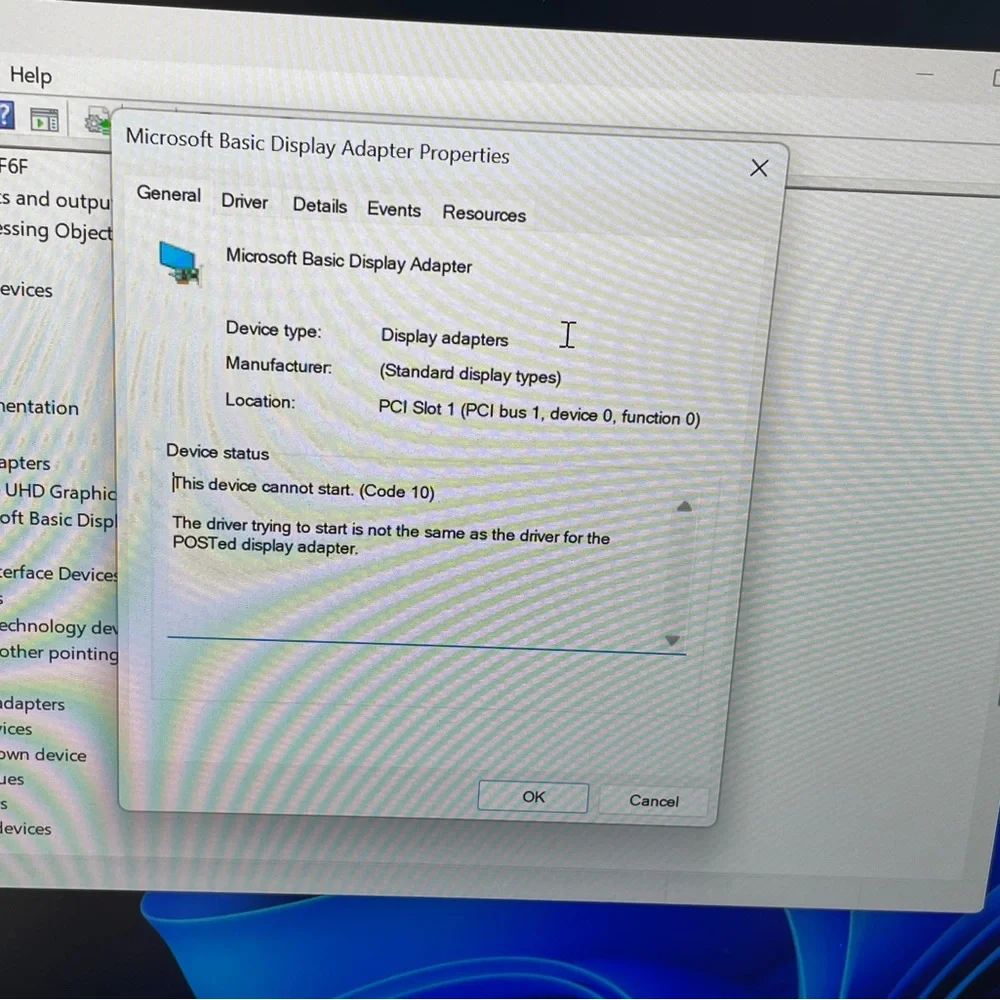
Task: Click the update driver toolbar icon with gear
Action: tap(97, 120)
